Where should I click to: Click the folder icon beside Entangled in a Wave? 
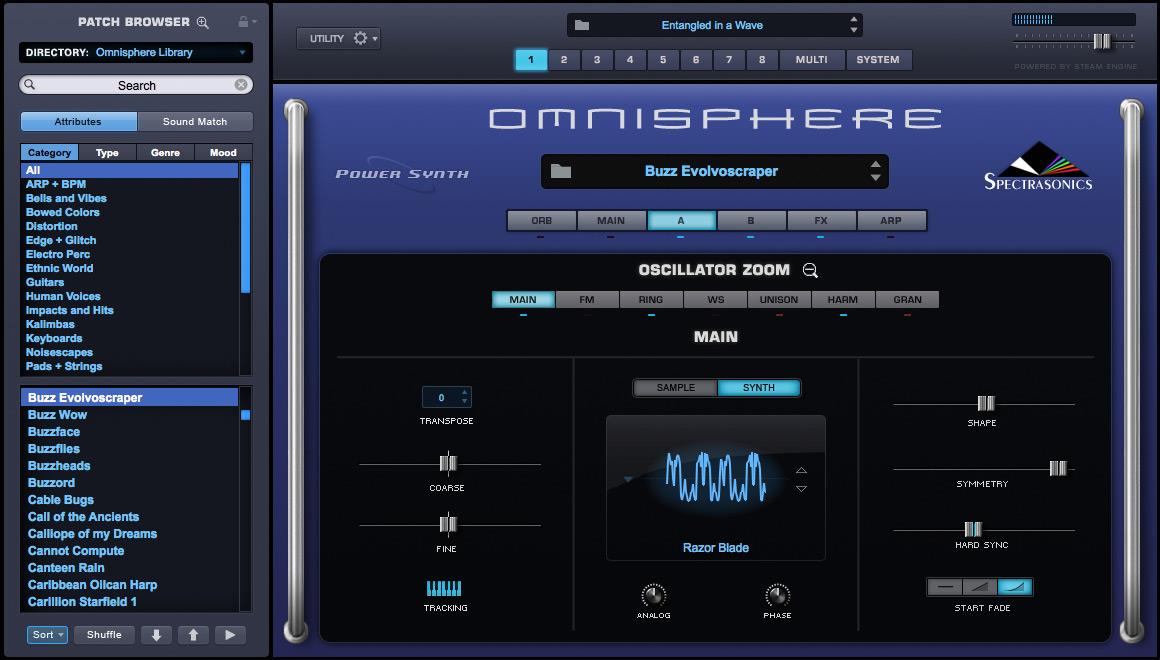tap(585, 25)
